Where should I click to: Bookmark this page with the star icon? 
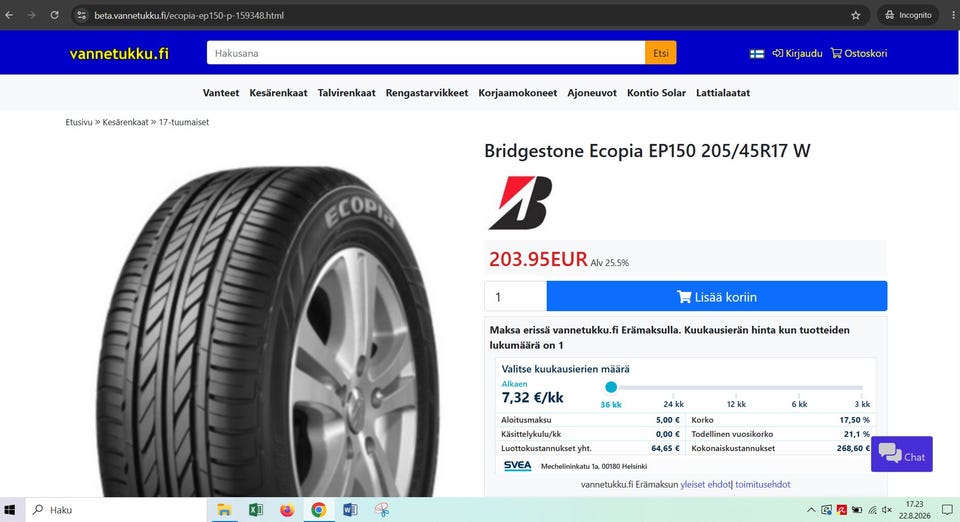click(855, 15)
